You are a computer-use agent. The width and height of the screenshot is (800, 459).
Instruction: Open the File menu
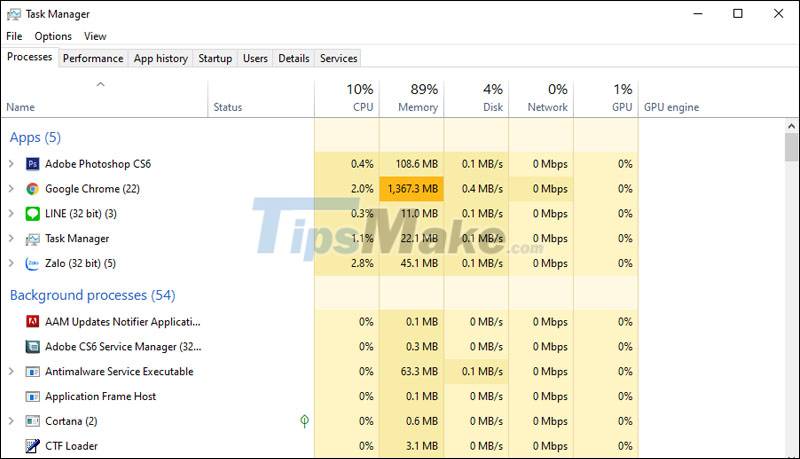(x=14, y=36)
